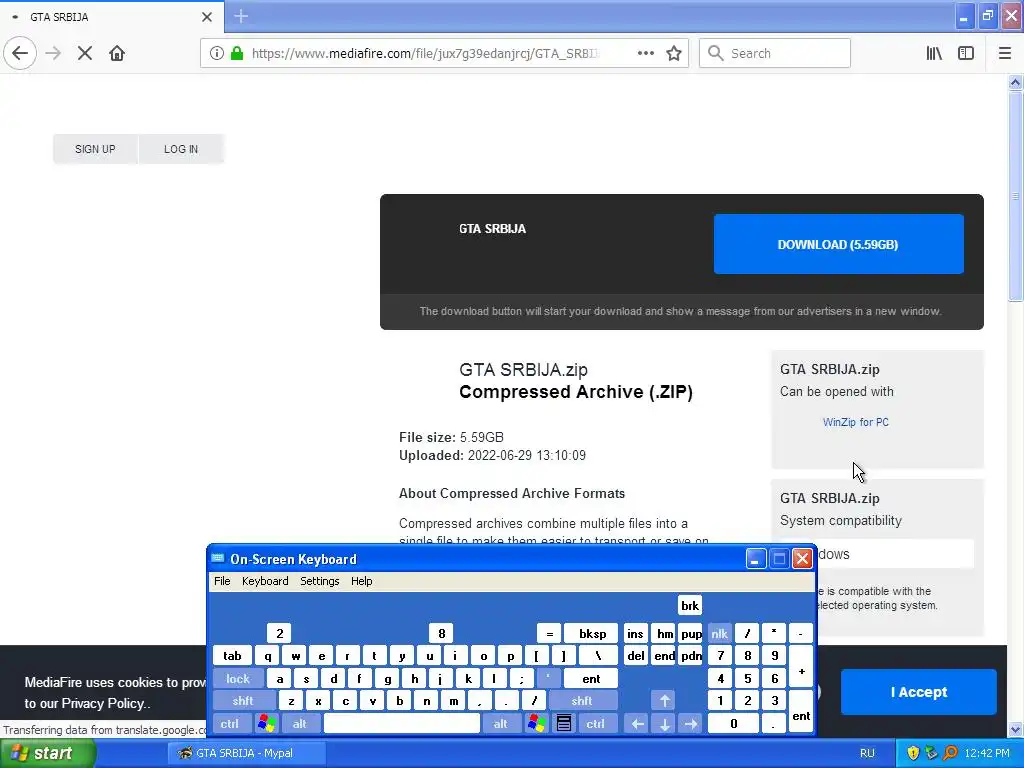The width and height of the screenshot is (1024, 768).
Task: Click the magnifier tray icon
Action: click(951, 753)
